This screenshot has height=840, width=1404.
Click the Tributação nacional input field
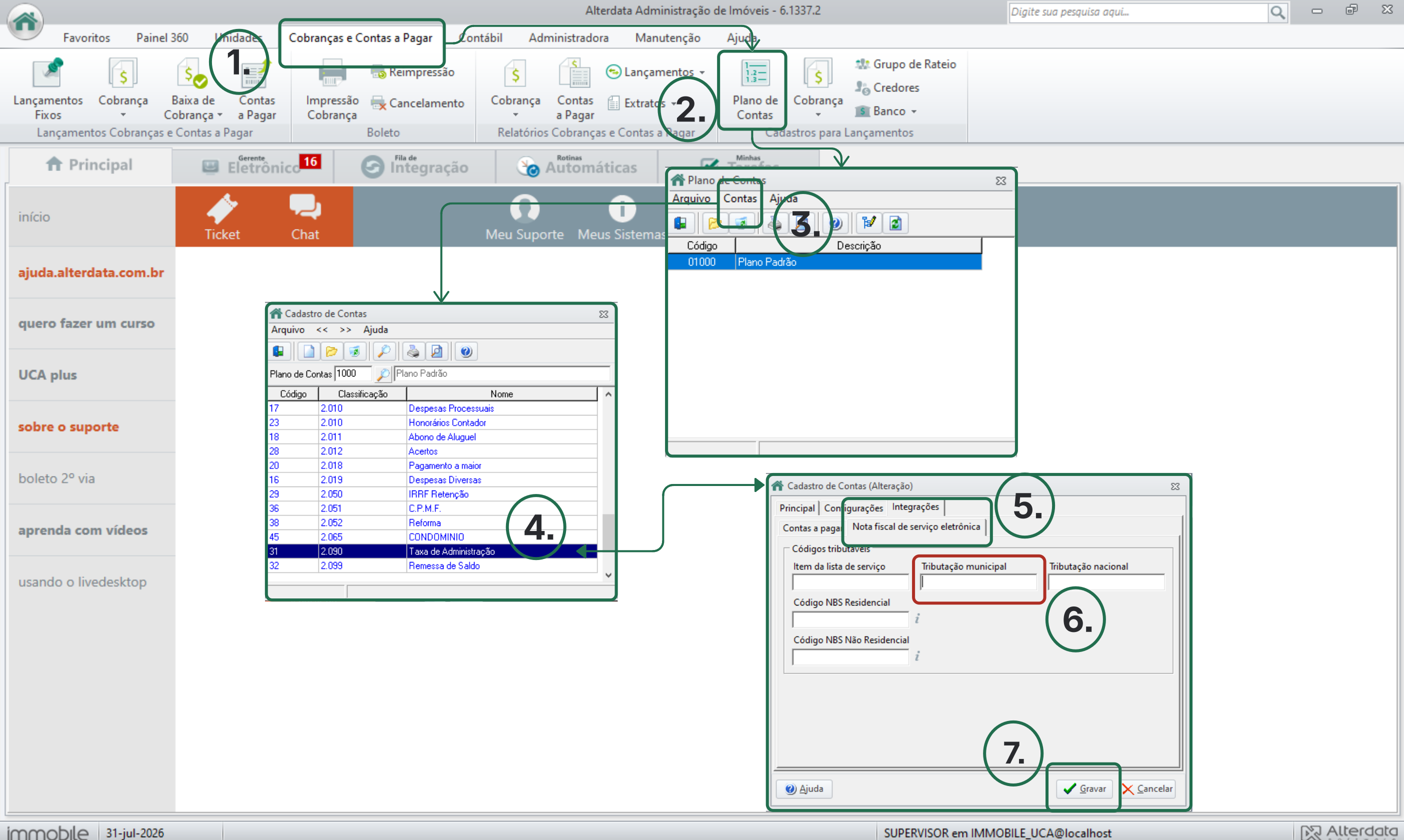tap(1106, 582)
